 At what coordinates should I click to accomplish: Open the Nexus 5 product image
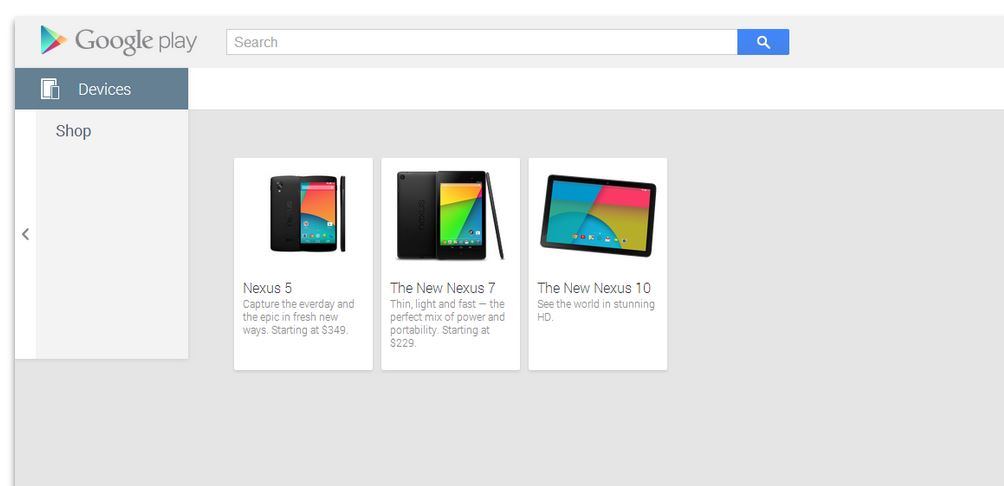[x=307, y=214]
